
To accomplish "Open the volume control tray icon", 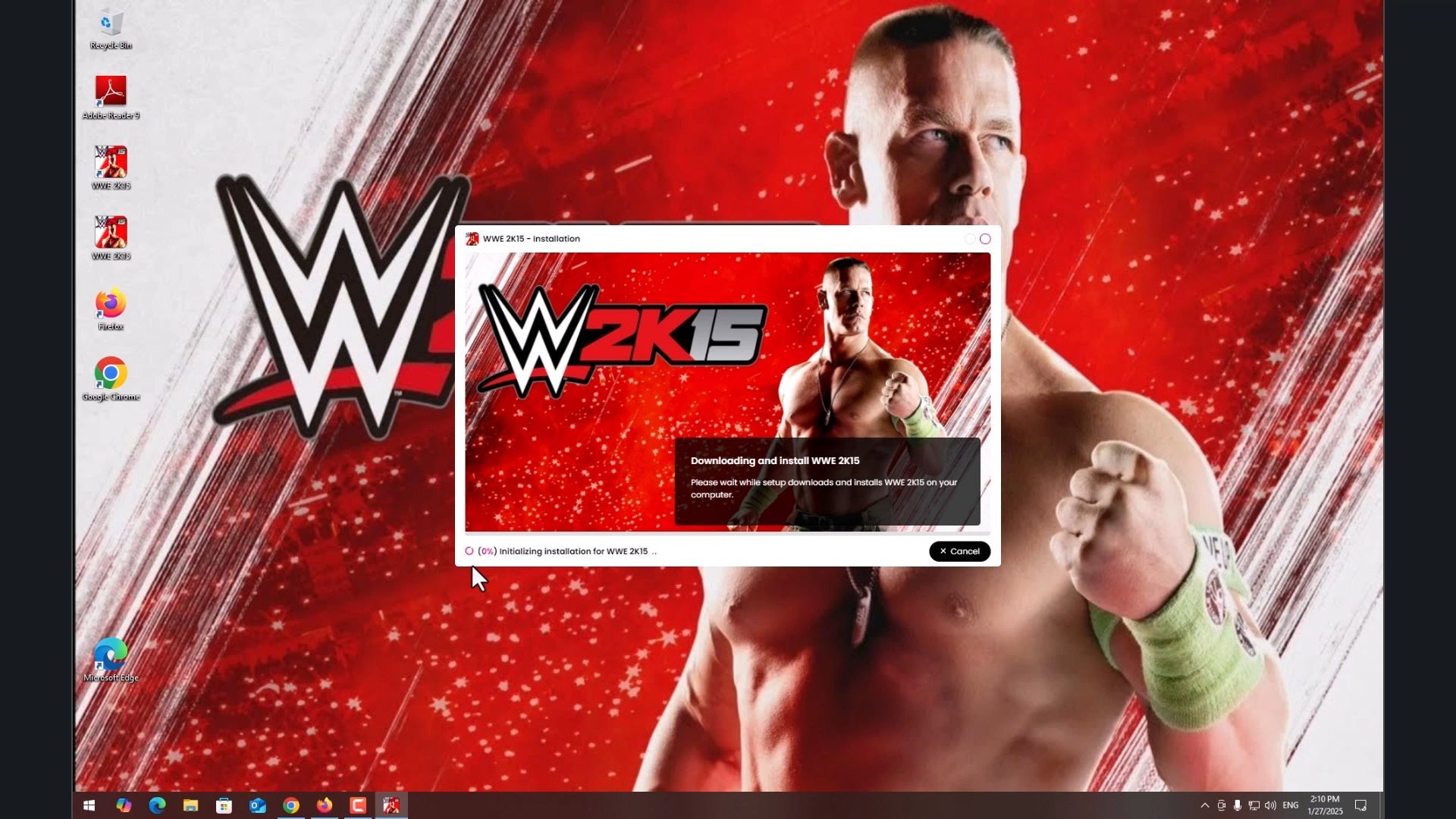I will click(1270, 805).
